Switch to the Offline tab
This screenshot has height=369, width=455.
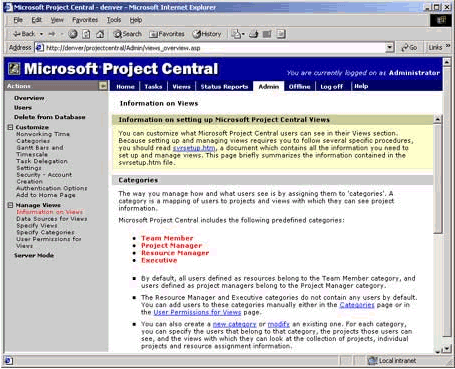pyautogui.click(x=299, y=87)
